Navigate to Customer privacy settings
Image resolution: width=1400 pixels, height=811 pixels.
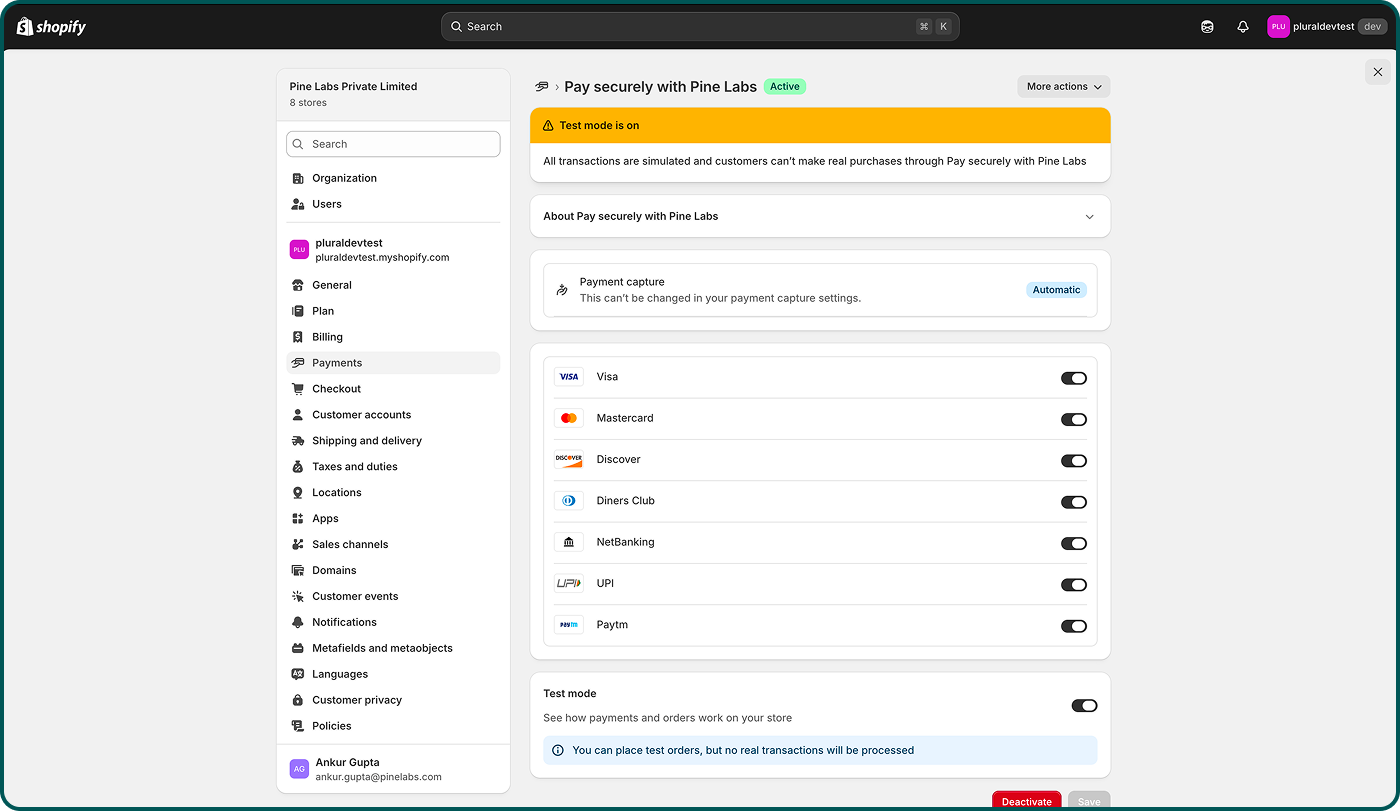pyautogui.click(x=393, y=701)
